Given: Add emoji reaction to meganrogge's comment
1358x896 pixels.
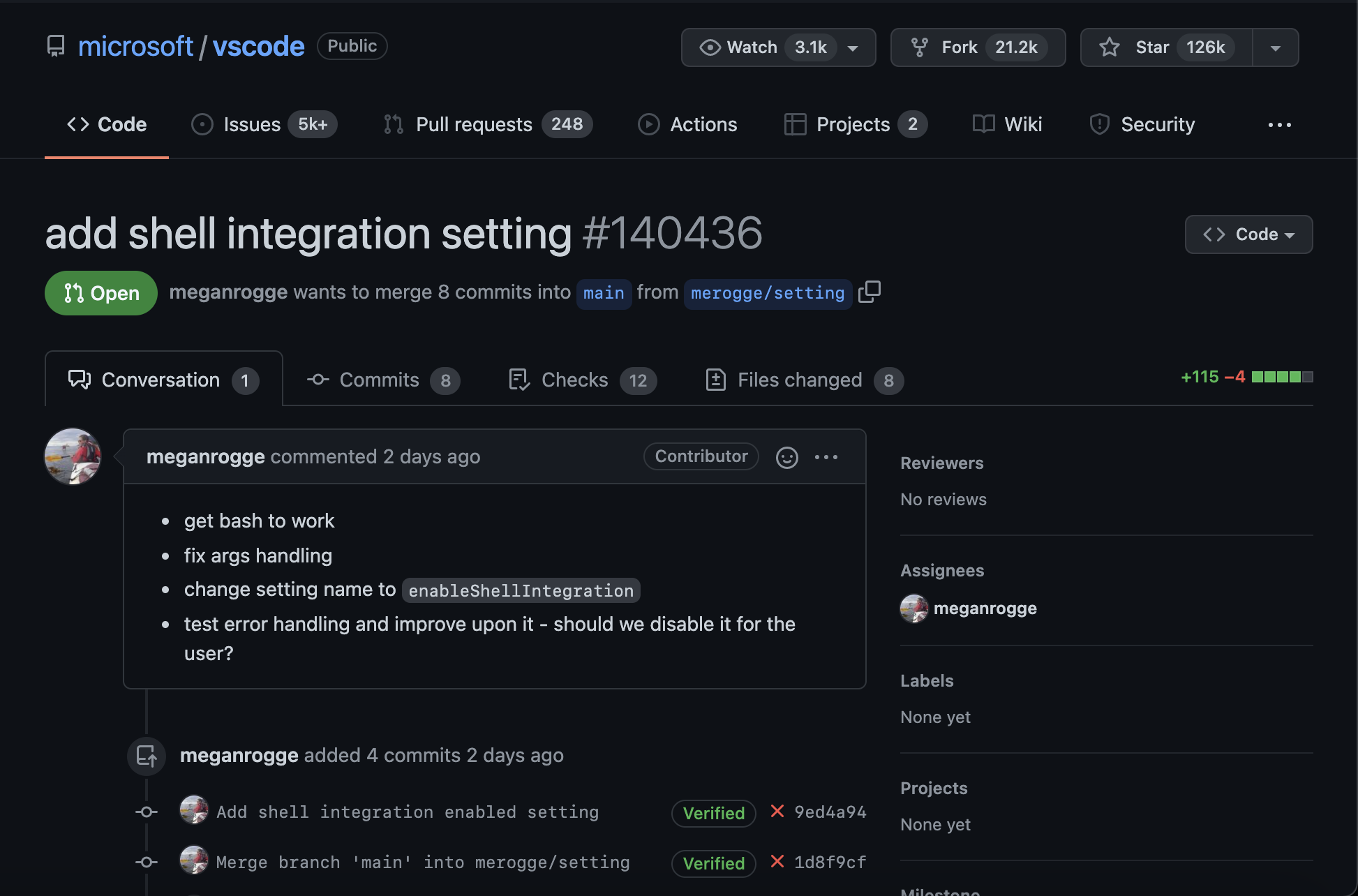Looking at the screenshot, I should [x=786, y=457].
